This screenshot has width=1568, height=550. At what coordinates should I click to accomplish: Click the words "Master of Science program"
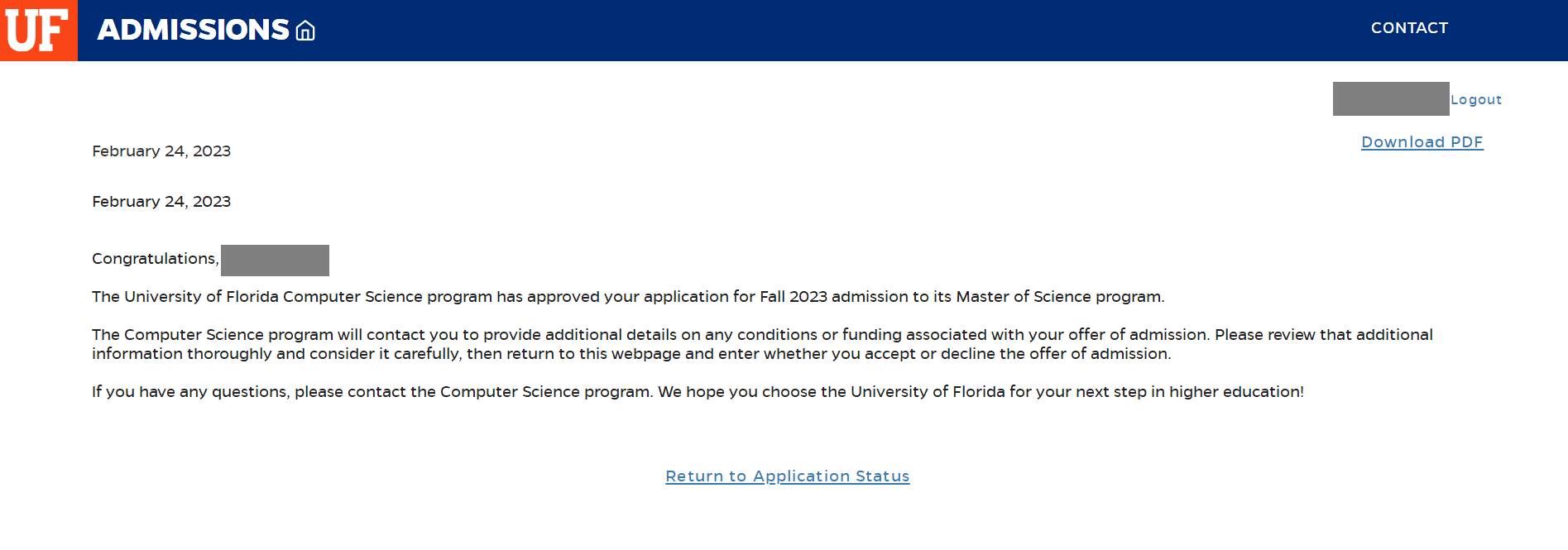click(x=1059, y=297)
